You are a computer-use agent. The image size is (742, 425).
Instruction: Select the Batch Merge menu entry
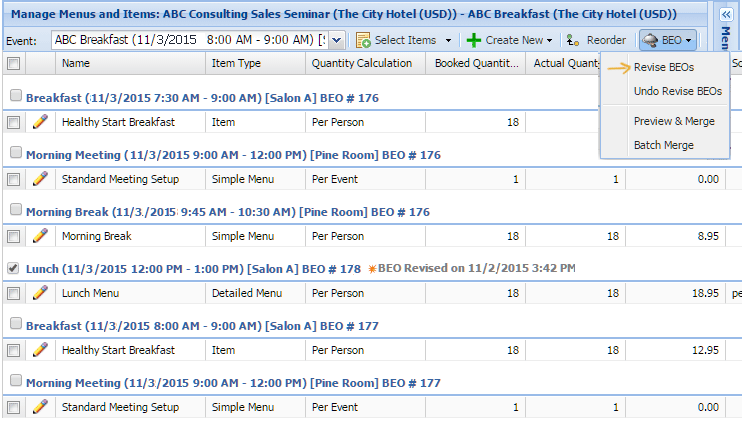pyautogui.click(x=664, y=145)
